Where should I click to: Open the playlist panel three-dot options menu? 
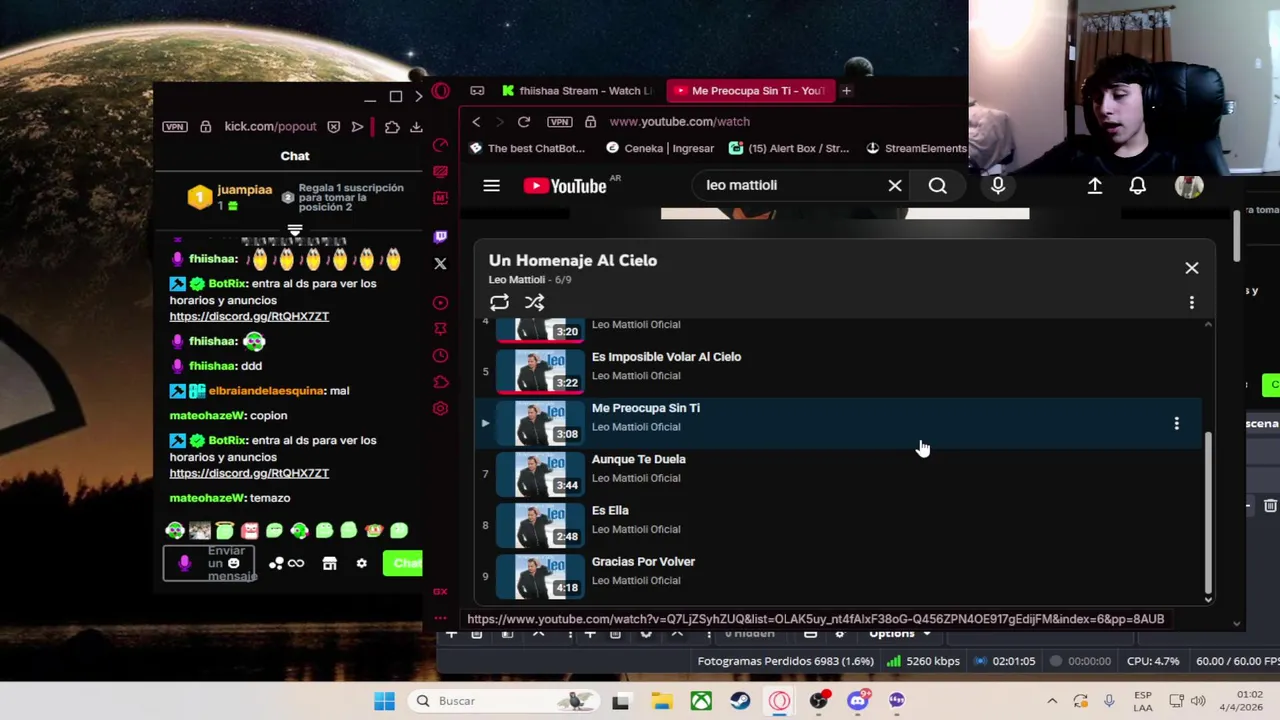click(x=1191, y=302)
